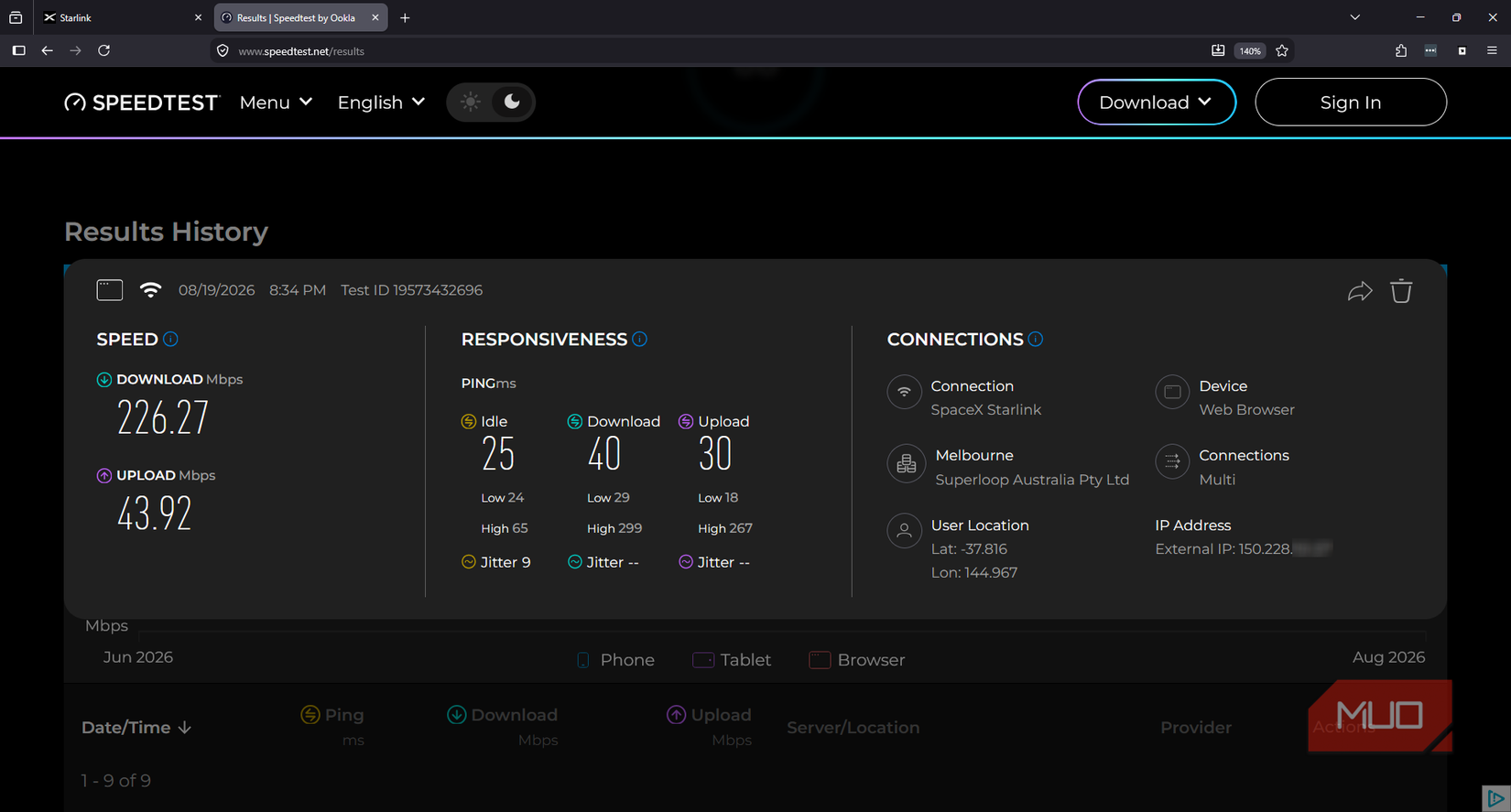Click Test ID 19573432696 text

coord(412,290)
